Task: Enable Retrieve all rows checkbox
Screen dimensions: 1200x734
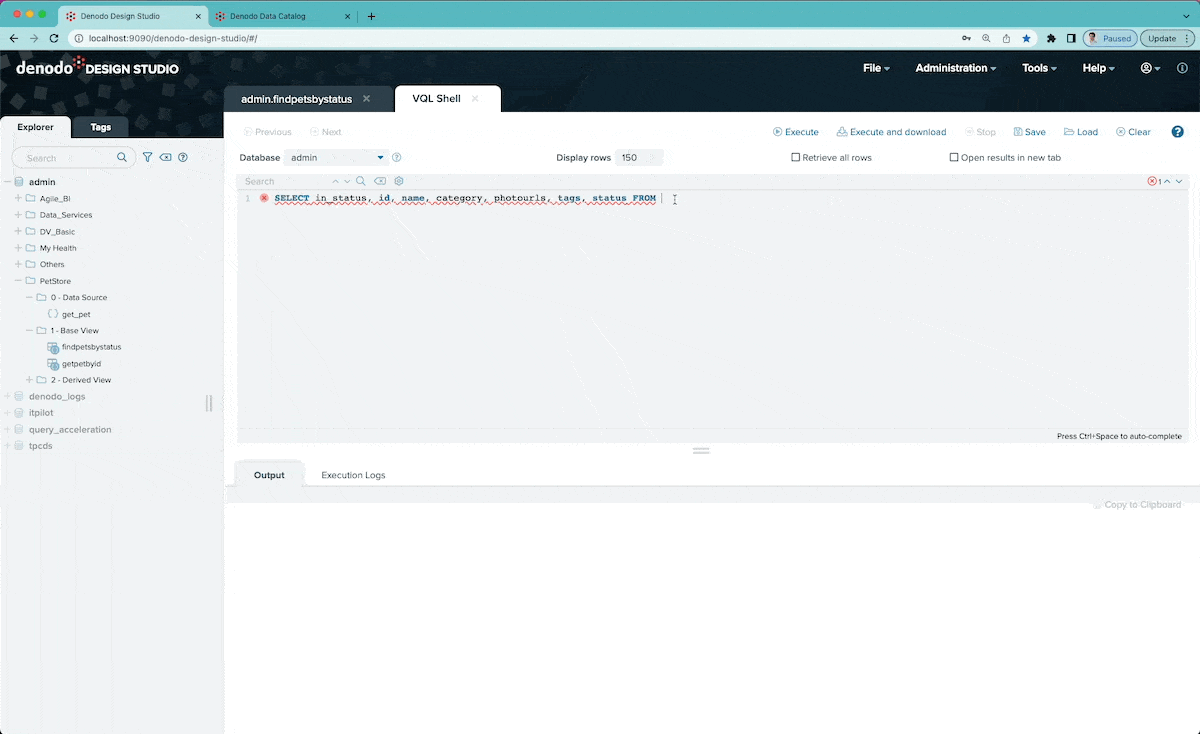Action: 796,158
